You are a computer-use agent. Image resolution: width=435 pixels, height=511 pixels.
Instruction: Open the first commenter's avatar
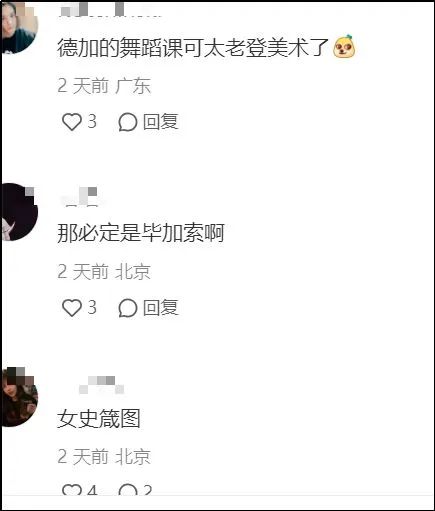pos(19,27)
